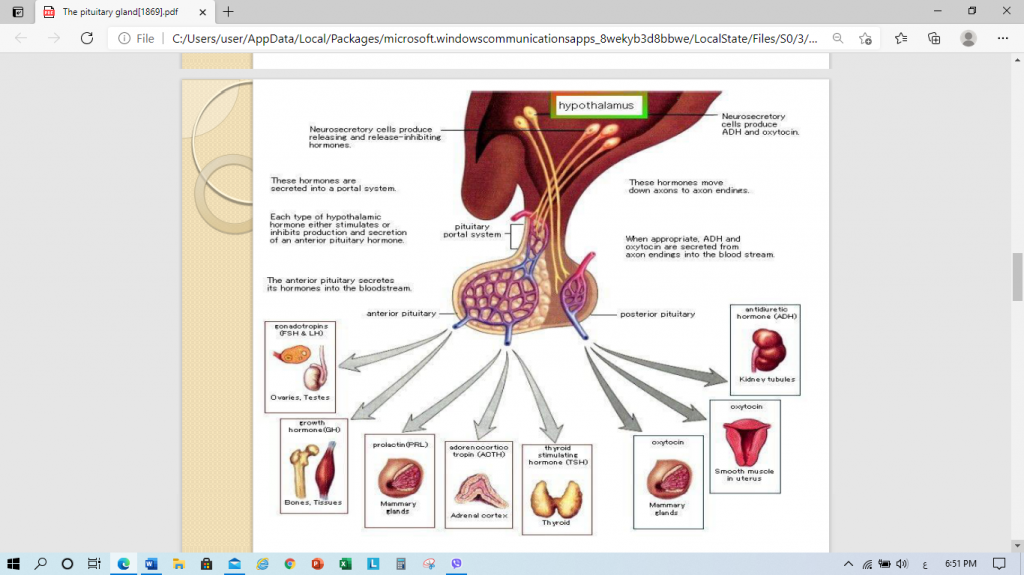Launch Excel from the taskbar
Viewport: 1024px width, 575px height.
coord(345,564)
